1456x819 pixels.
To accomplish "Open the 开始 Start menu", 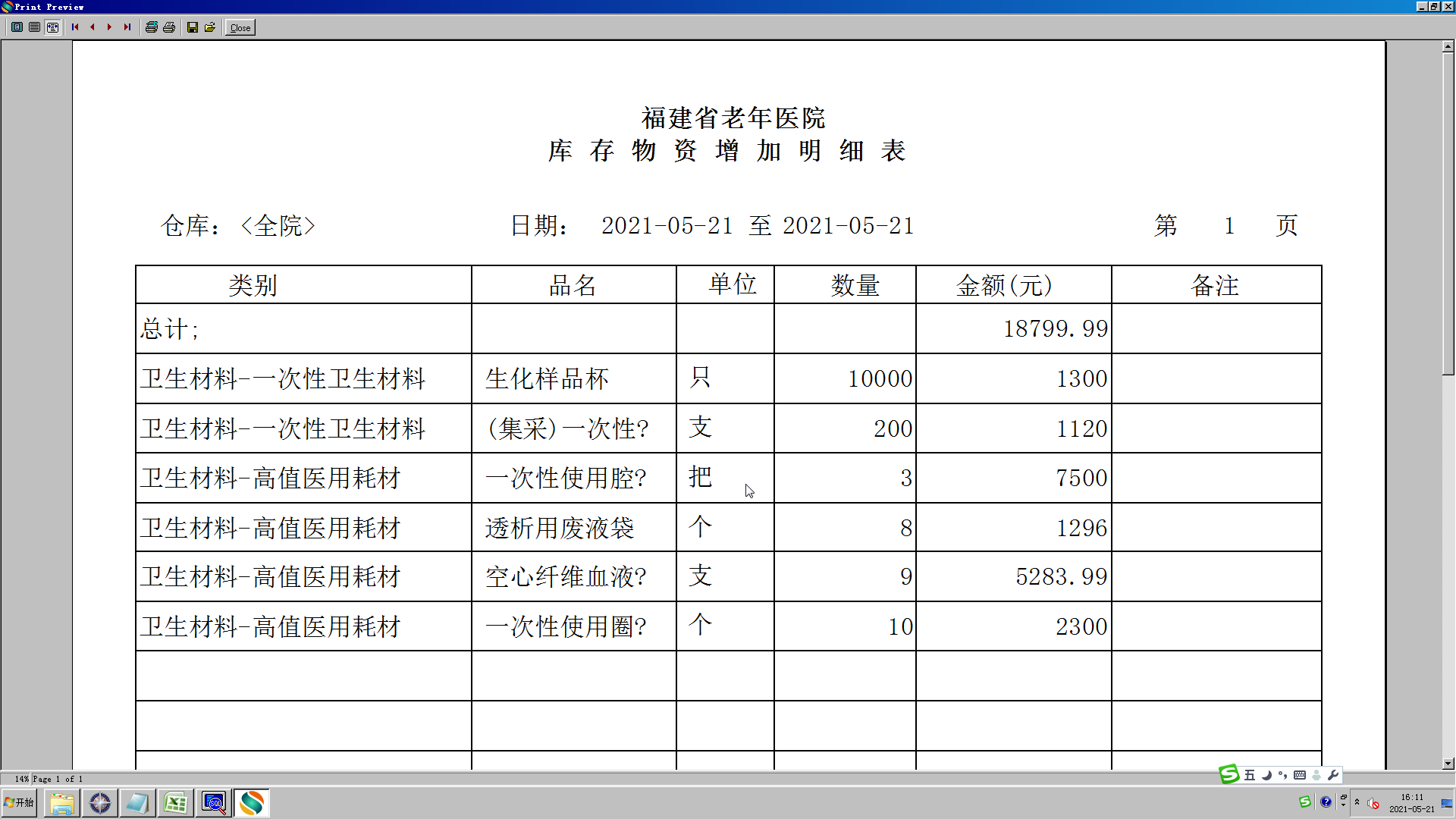I will tap(20, 802).
